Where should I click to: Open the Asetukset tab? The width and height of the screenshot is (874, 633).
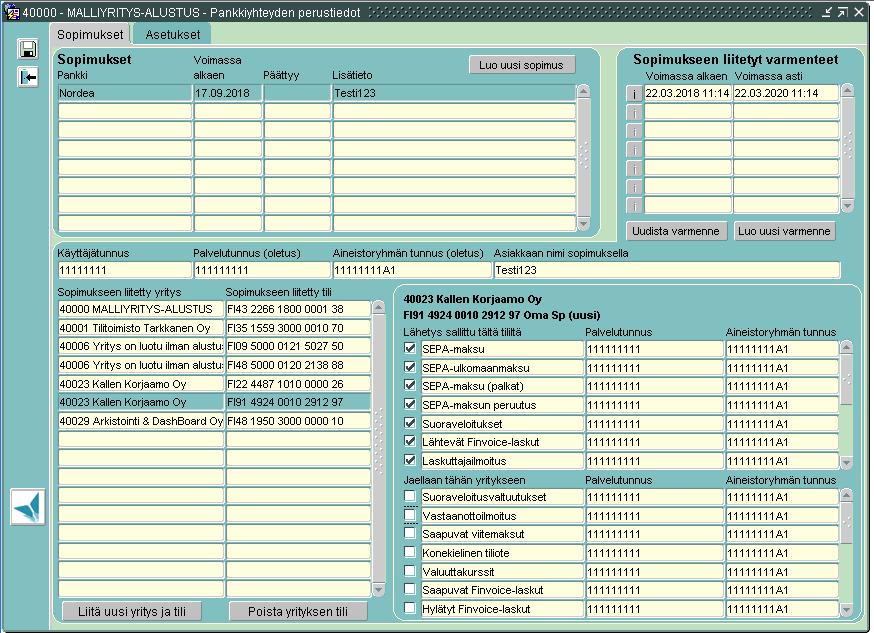pos(172,35)
